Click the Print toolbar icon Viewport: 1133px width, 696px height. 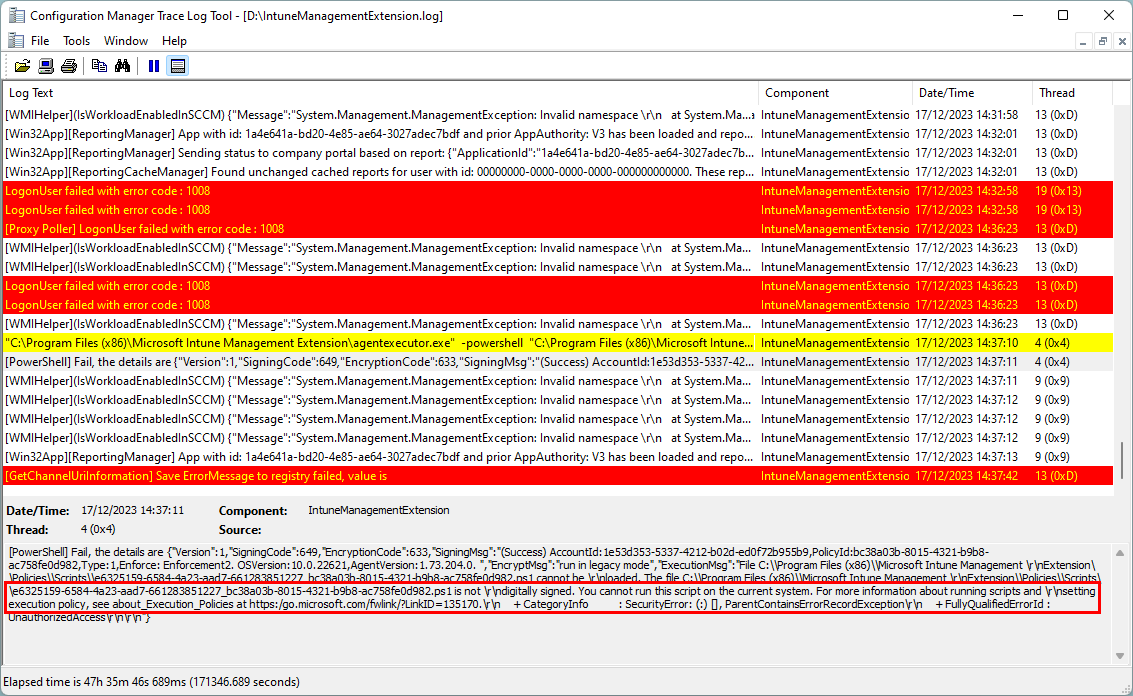[69, 66]
